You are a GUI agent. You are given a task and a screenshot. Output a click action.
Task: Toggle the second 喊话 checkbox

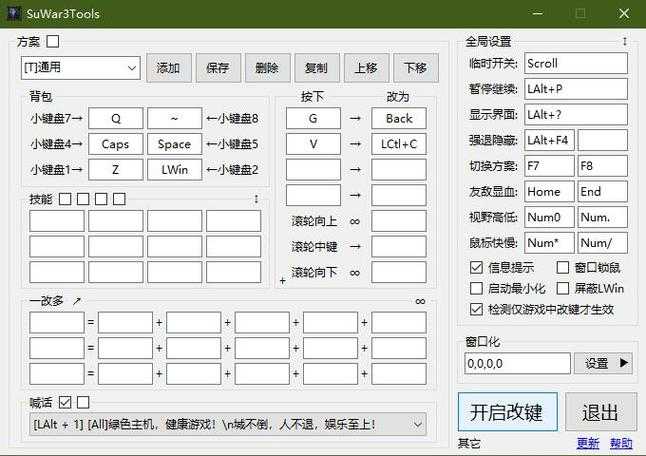coord(83,402)
